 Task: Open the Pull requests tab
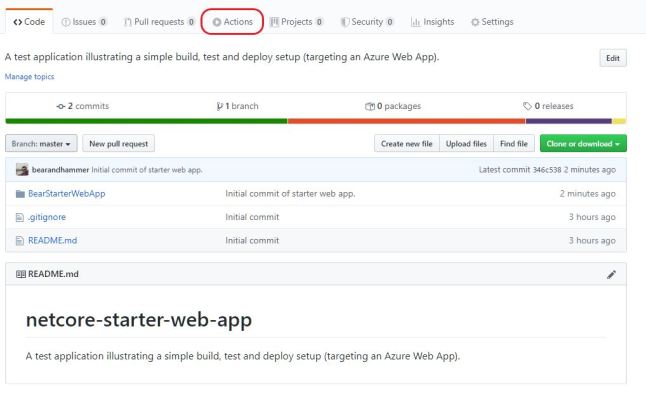click(x=159, y=22)
